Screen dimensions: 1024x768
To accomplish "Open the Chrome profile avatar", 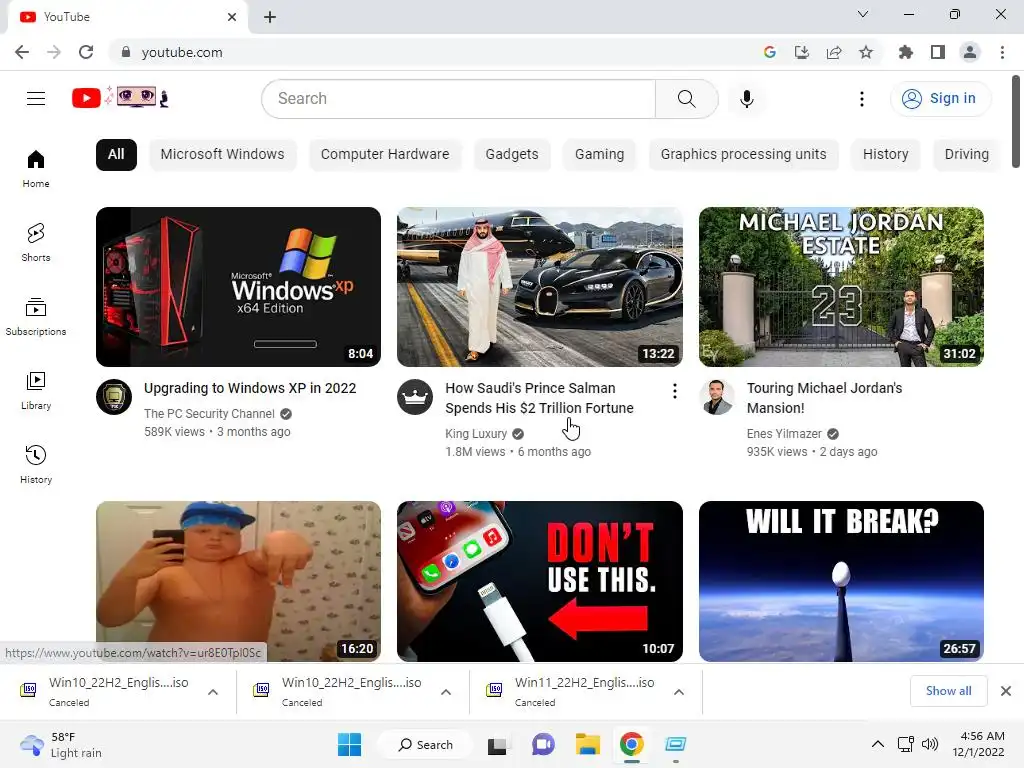I will (x=970, y=52).
